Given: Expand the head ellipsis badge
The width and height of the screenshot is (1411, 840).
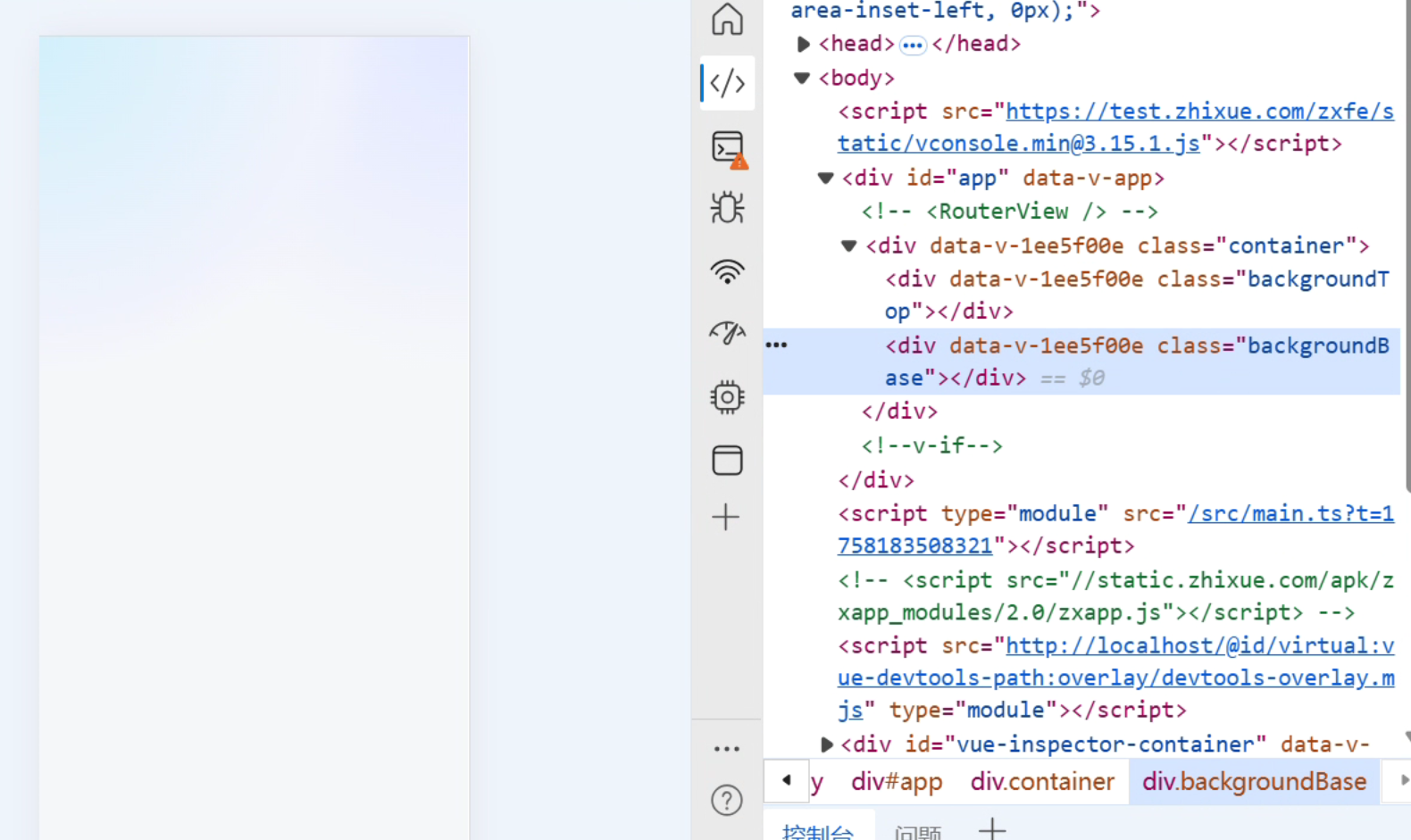Looking at the screenshot, I should [x=913, y=45].
